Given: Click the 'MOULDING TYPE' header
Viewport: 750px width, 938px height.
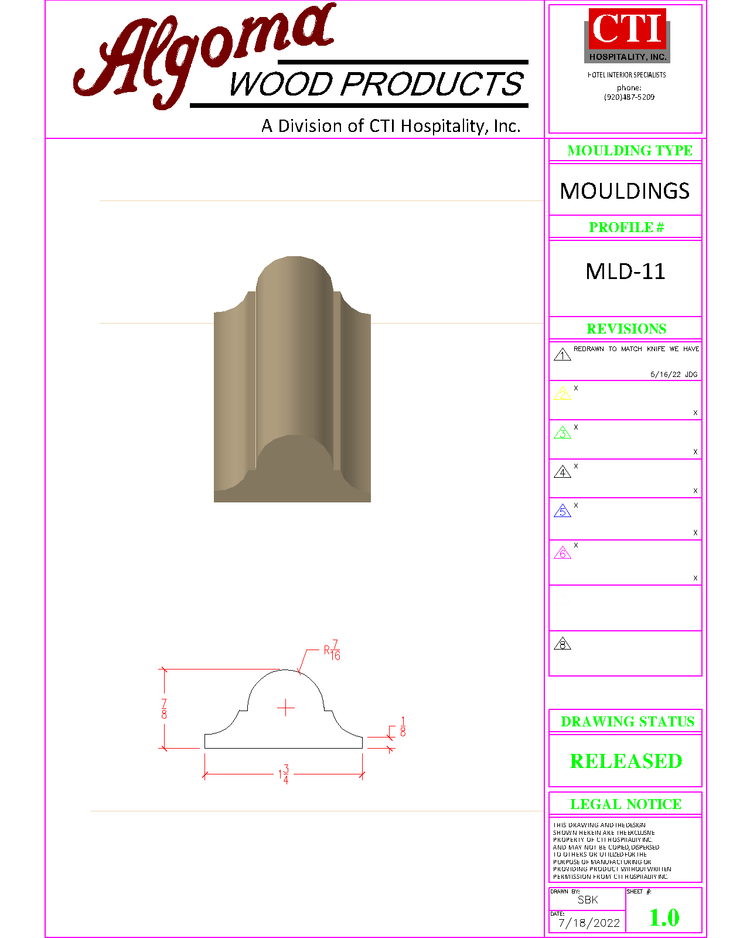Looking at the screenshot, I should tap(630, 151).
